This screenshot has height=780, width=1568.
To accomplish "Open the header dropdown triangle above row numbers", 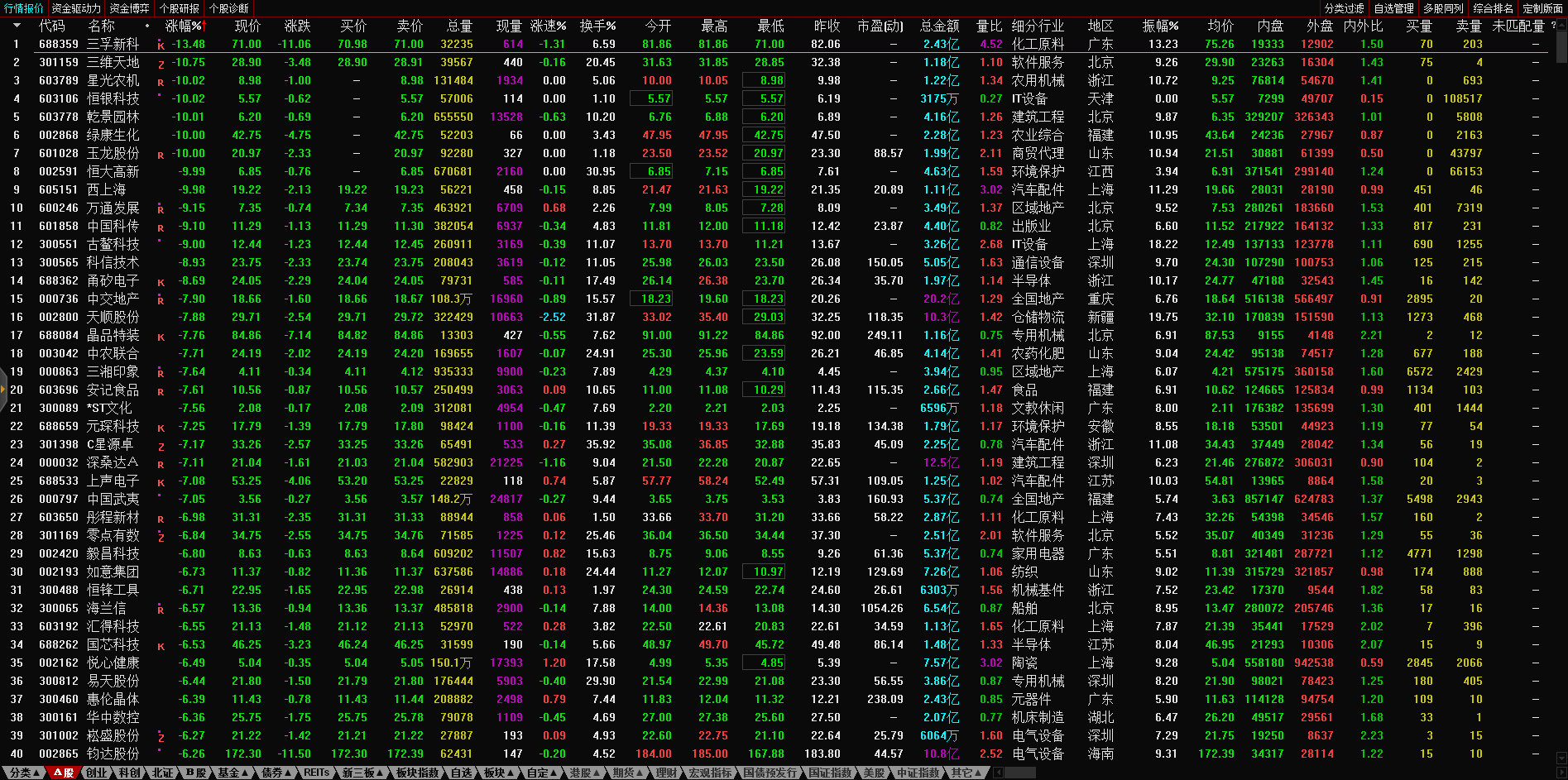I will [17, 26].
